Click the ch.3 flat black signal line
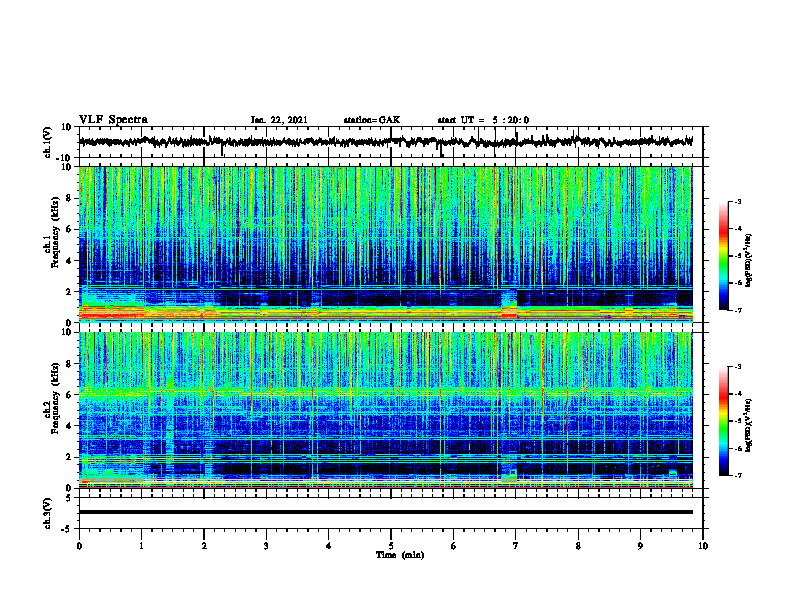792x612 pixels. pyautogui.click(x=385, y=512)
